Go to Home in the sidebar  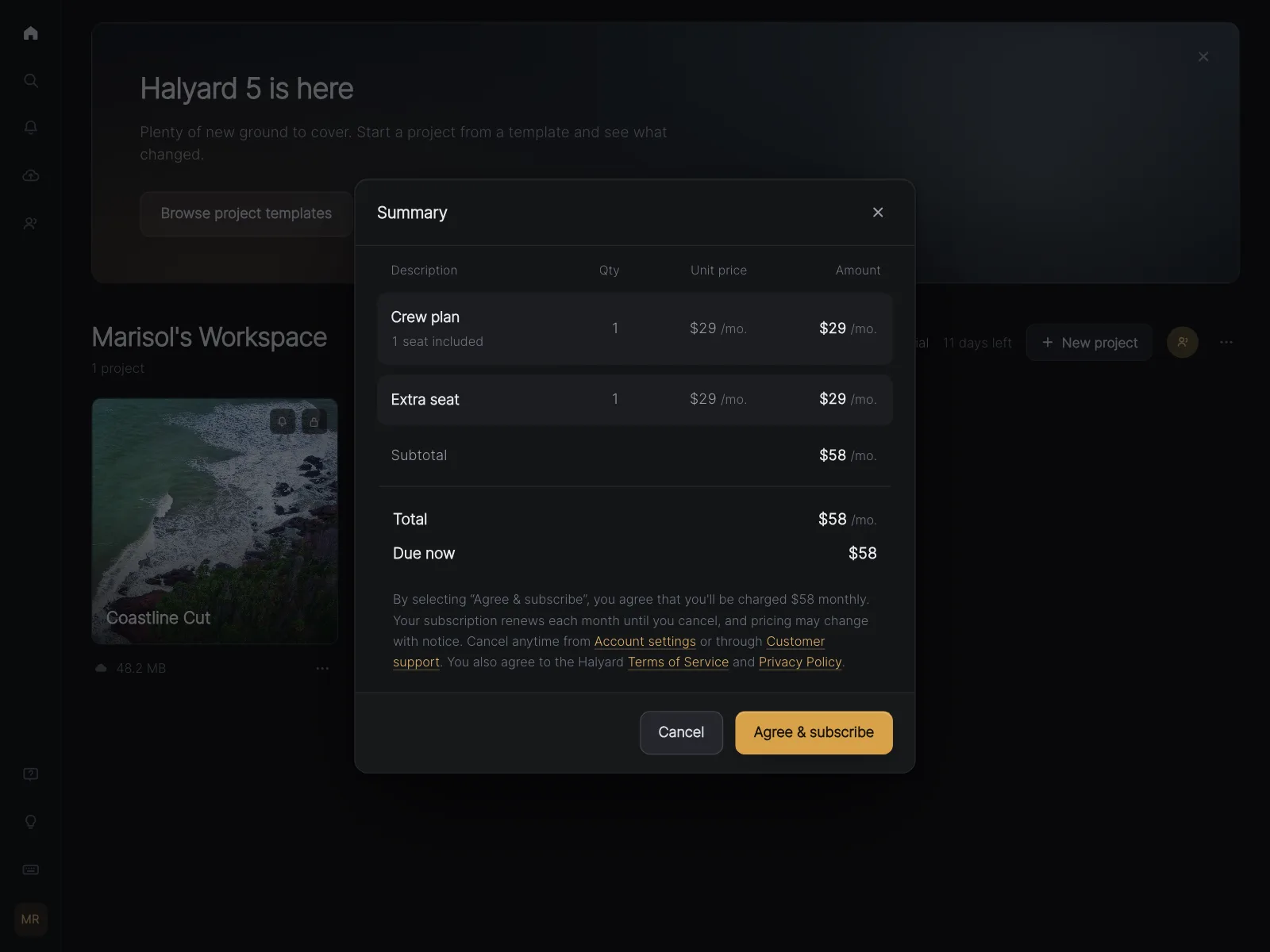coord(31,33)
